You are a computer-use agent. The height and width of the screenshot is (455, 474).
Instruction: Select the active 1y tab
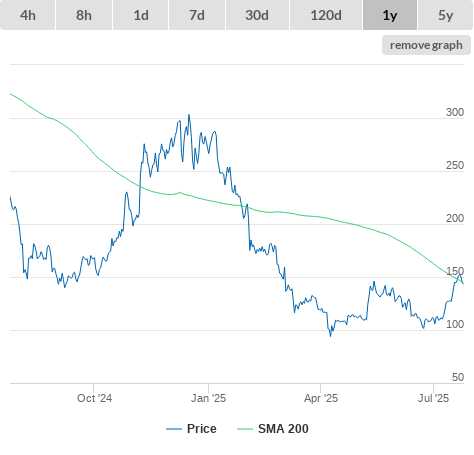tap(390, 15)
